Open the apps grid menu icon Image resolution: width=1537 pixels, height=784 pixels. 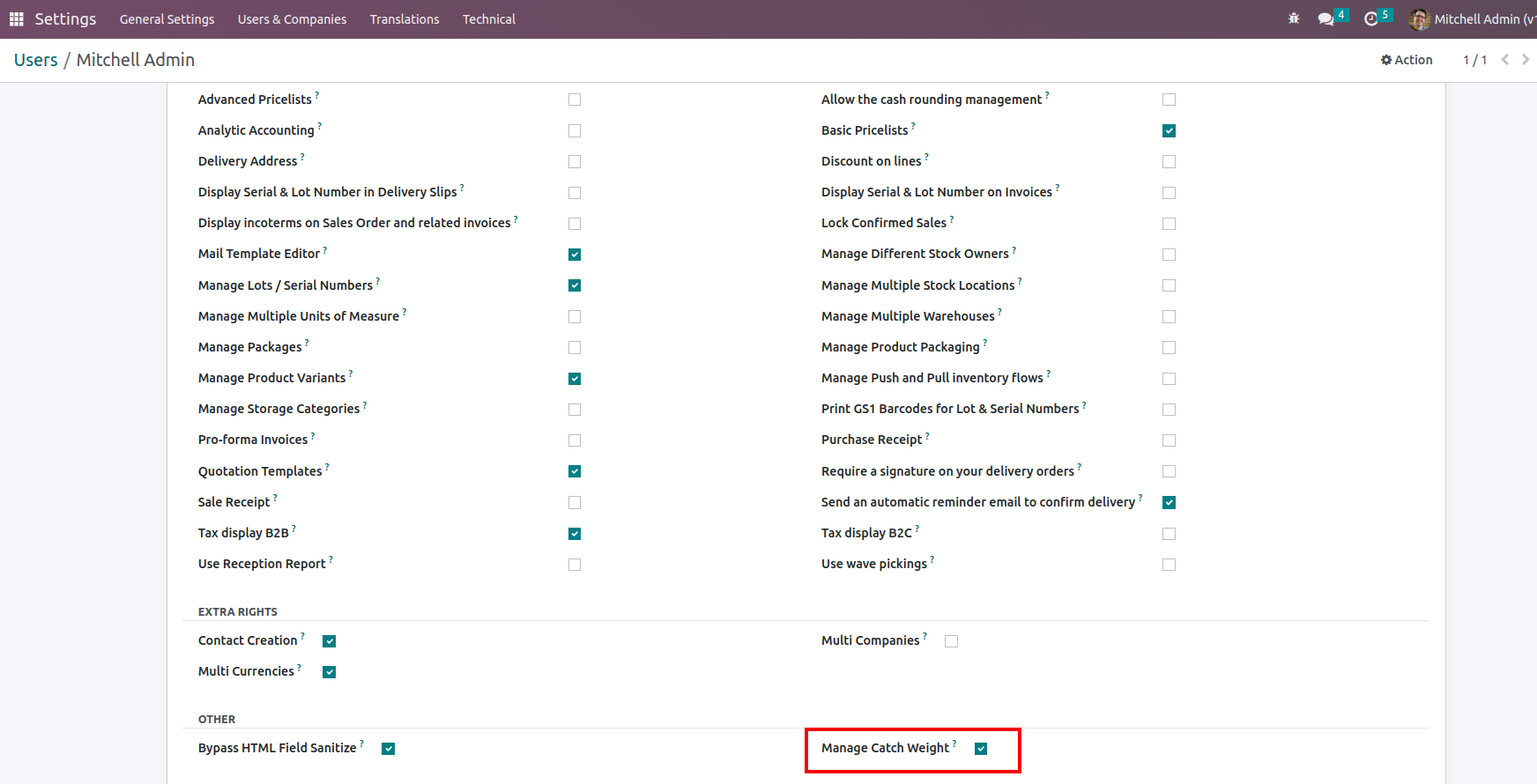(x=16, y=18)
